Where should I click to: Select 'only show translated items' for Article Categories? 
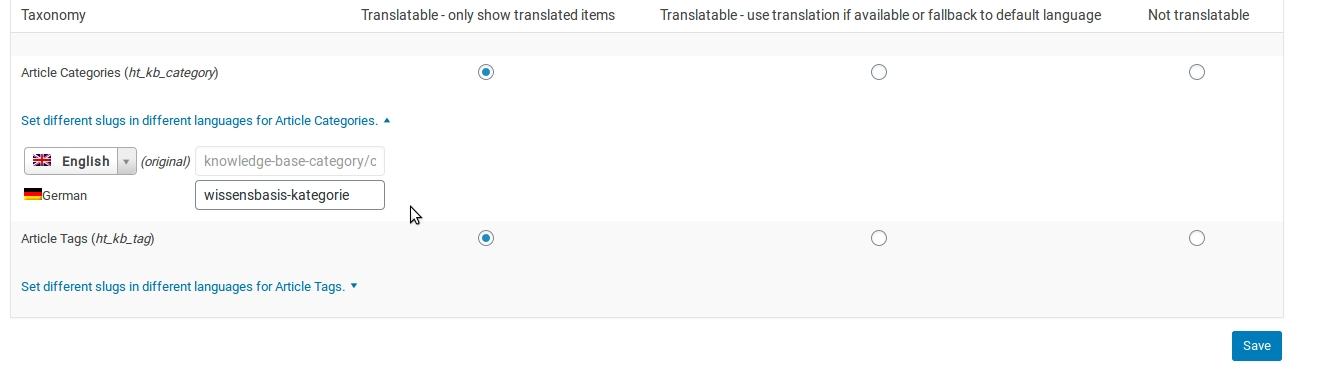click(486, 72)
